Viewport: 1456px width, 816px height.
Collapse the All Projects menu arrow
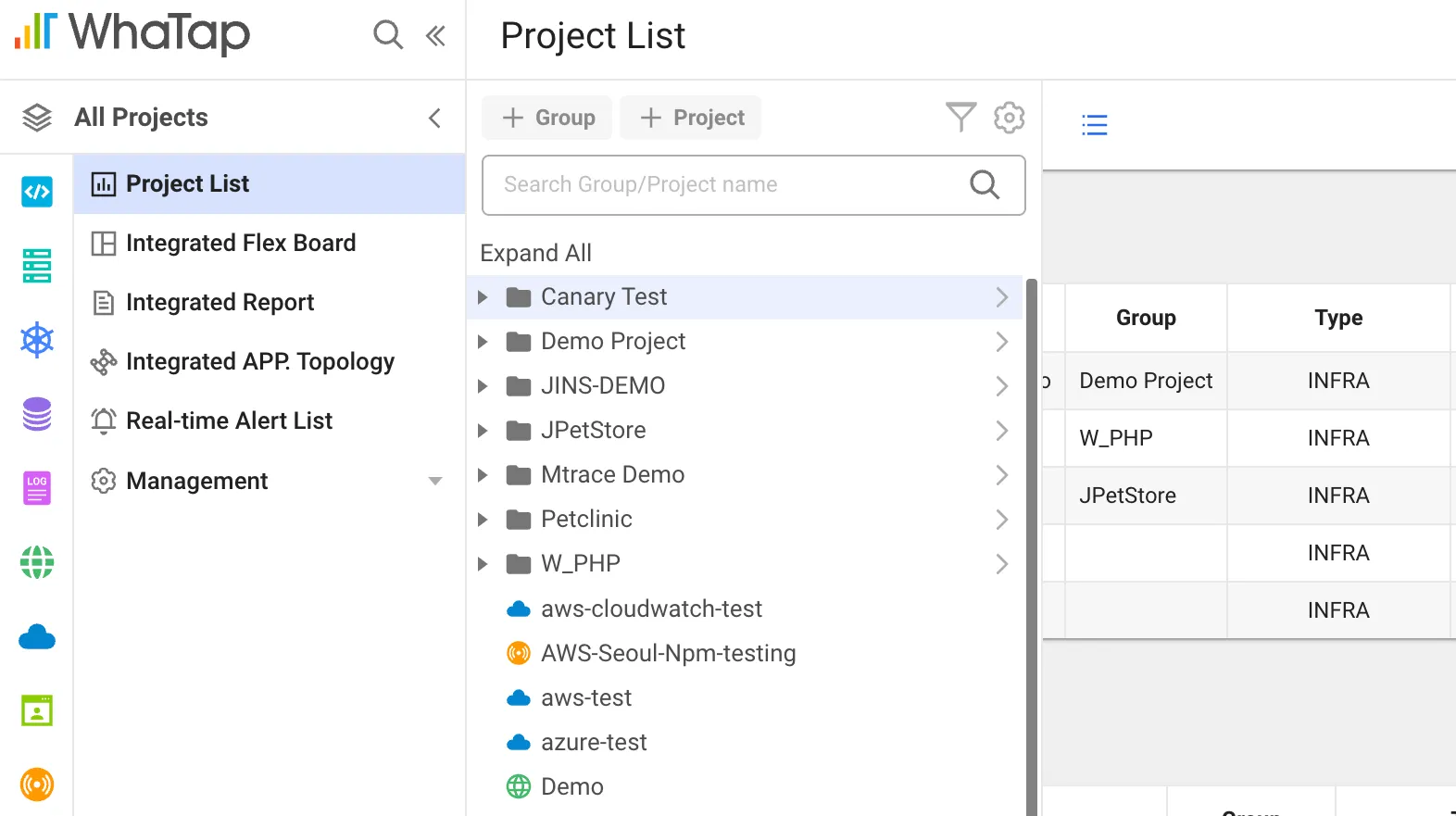434,118
